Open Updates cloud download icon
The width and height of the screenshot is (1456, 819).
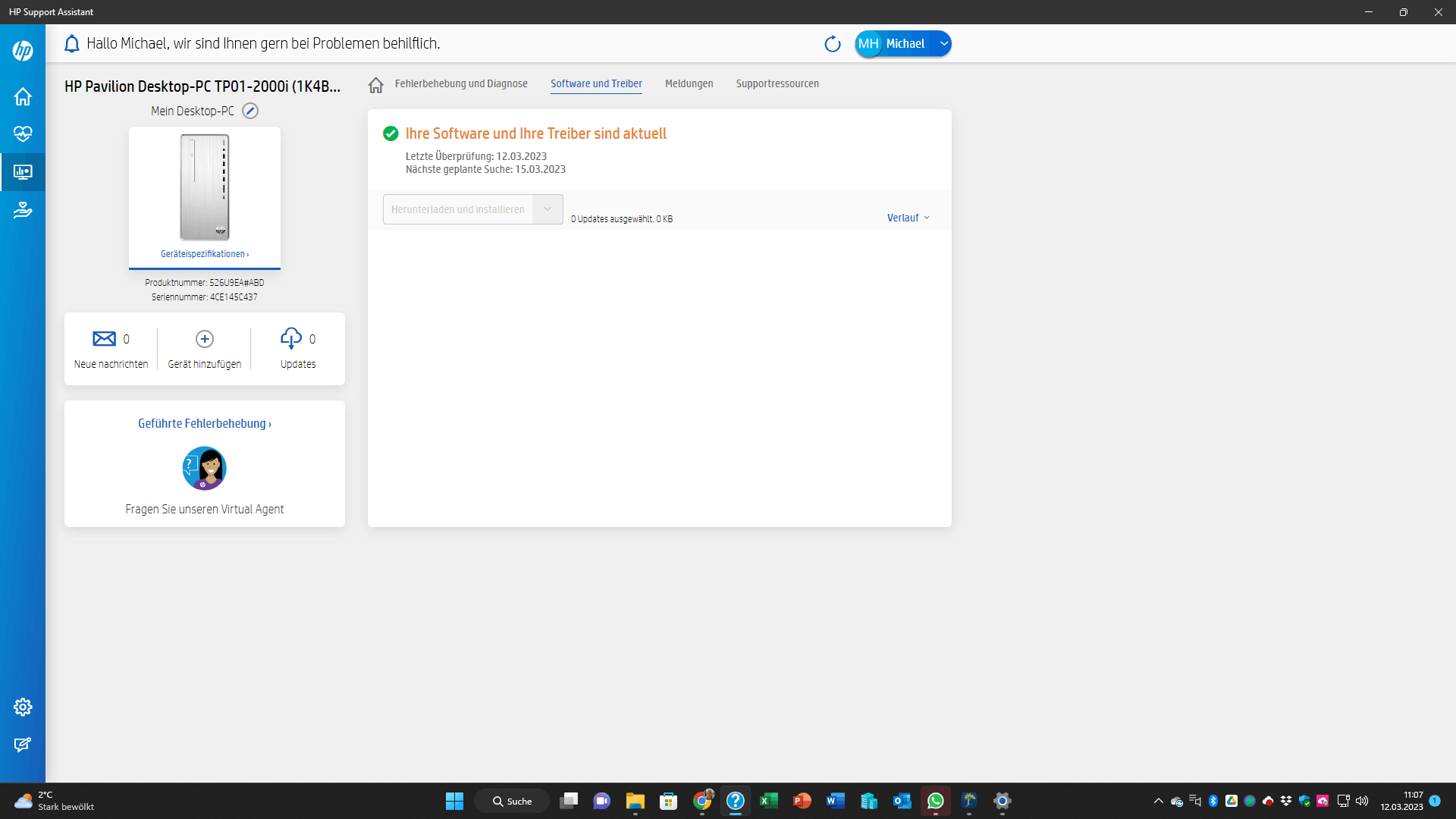(291, 338)
